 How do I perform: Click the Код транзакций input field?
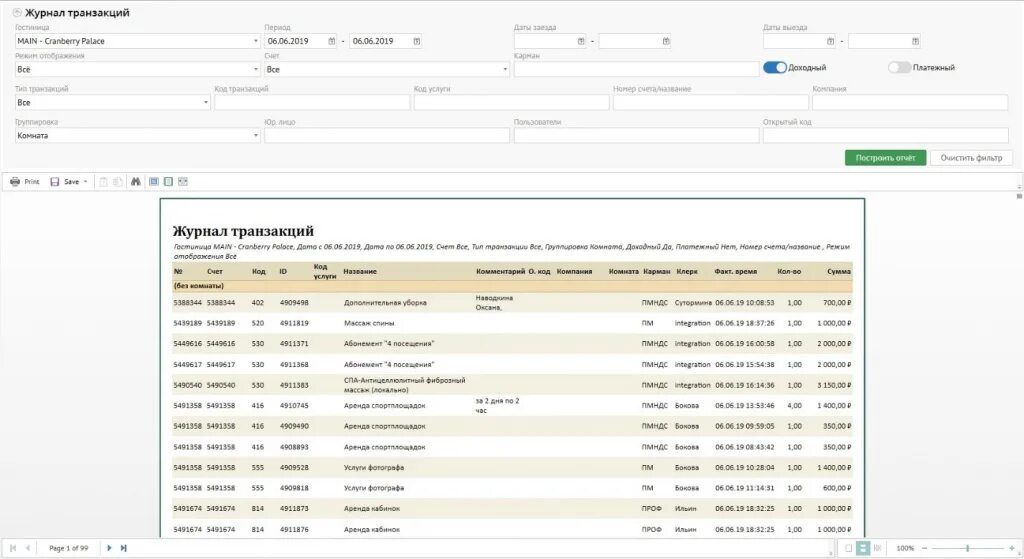point(312,103)
